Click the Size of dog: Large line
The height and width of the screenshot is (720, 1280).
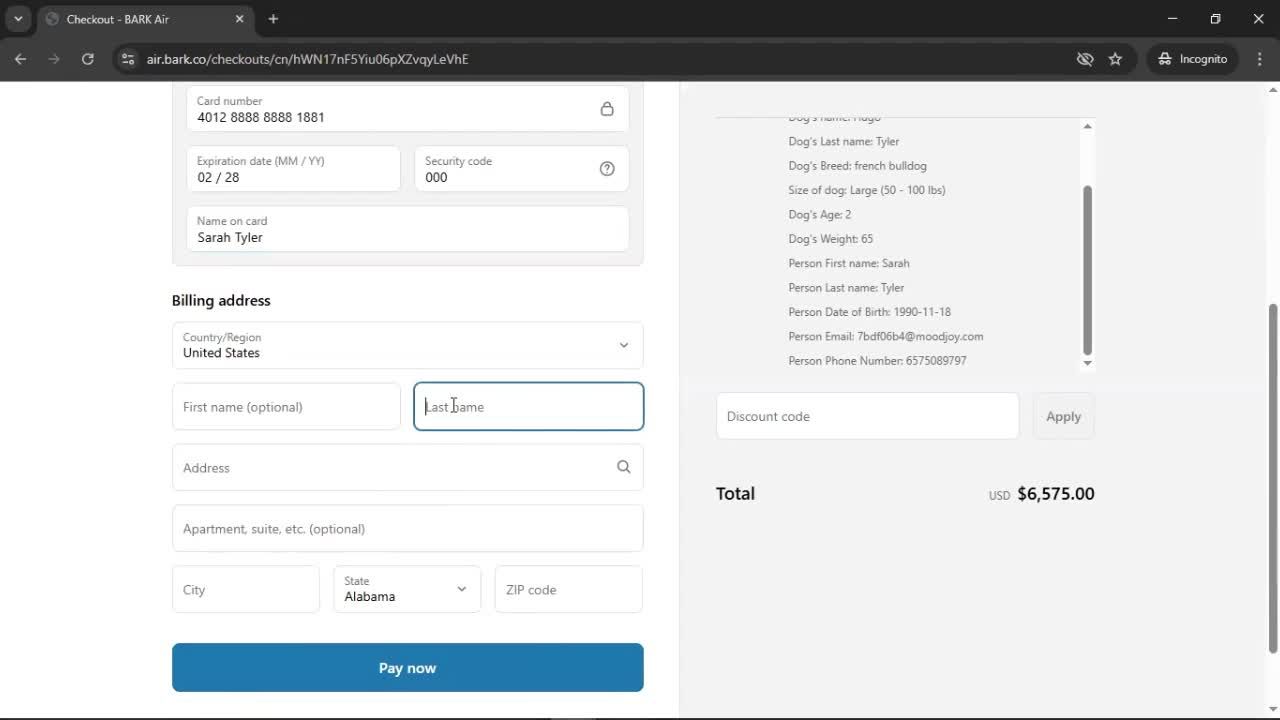866,190
